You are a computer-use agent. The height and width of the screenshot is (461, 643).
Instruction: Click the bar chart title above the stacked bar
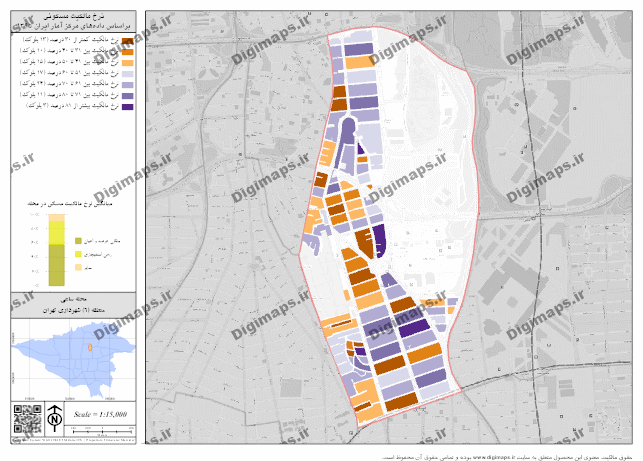[x=70, y=203]
